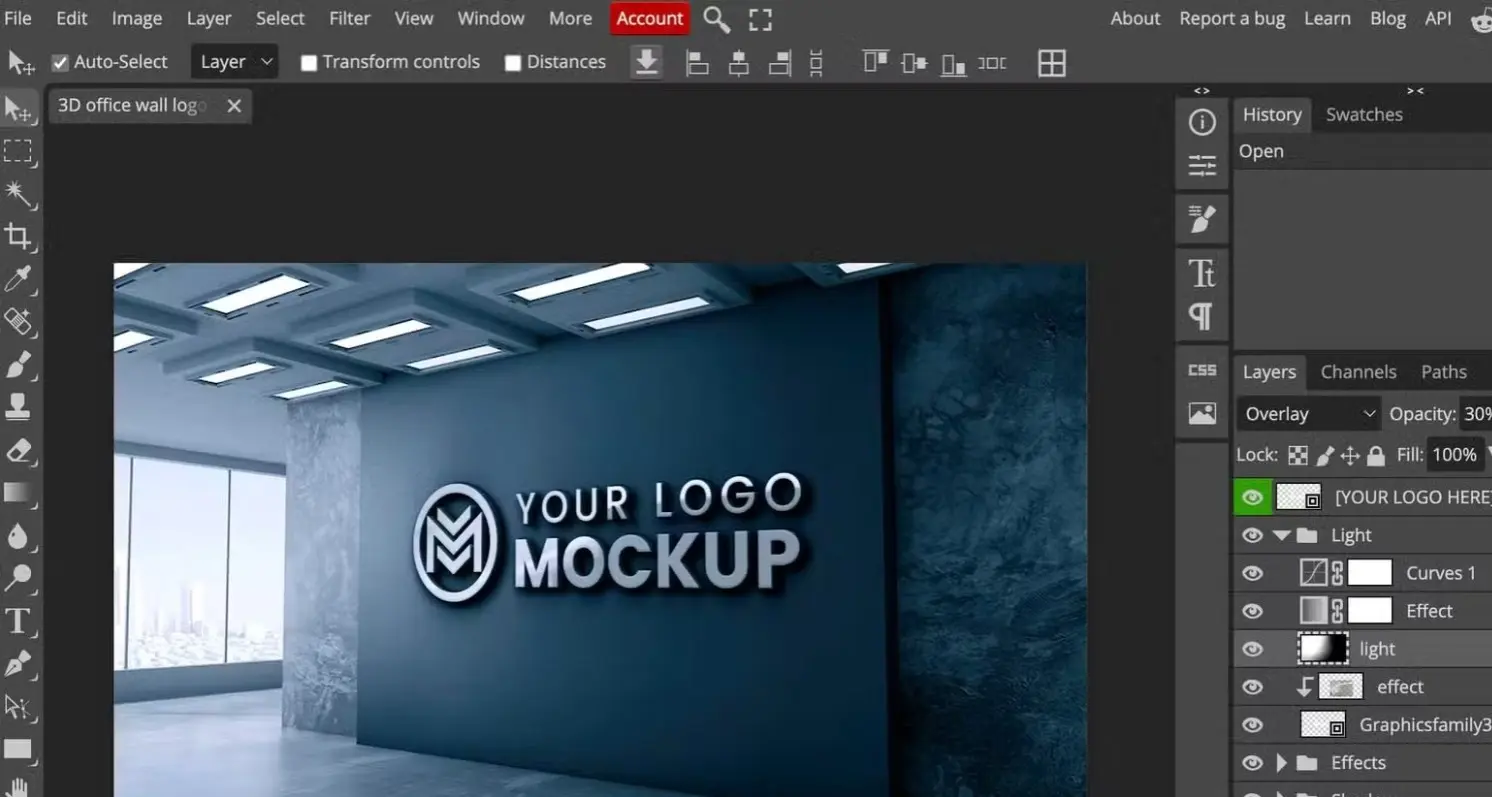Open the Info panel icon

[x=1202, y=122]
